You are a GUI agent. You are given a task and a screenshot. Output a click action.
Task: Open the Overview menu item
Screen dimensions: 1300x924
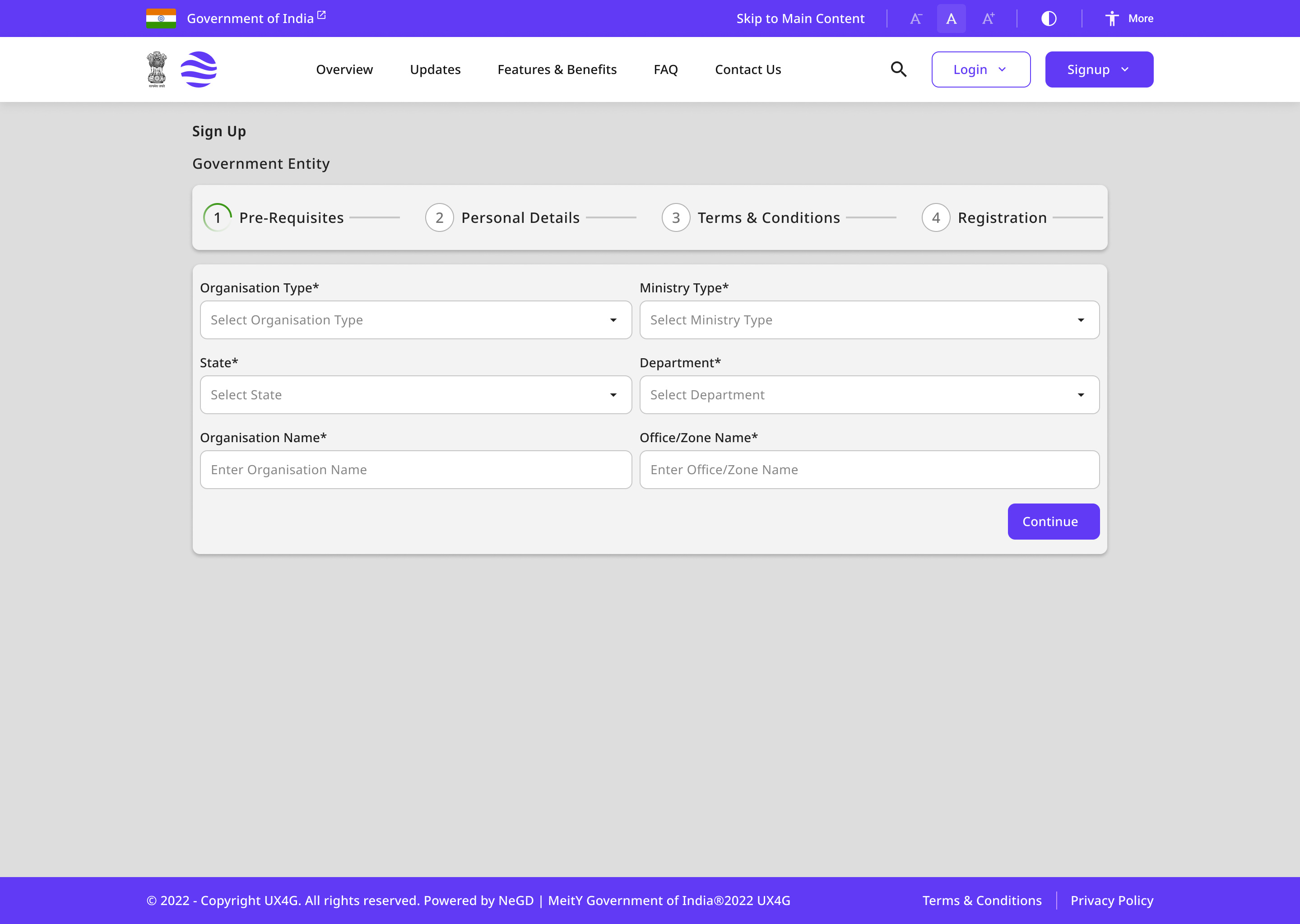(344, 69)
